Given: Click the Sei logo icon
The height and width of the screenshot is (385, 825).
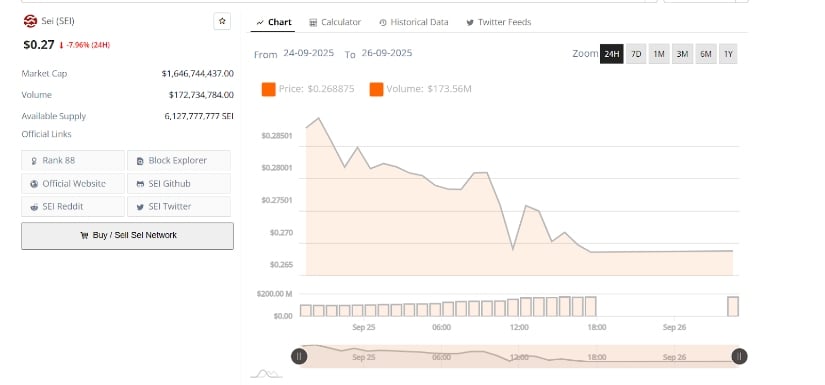Looking at the screenshot, I should pyautogui.click(x=30, y=21).
